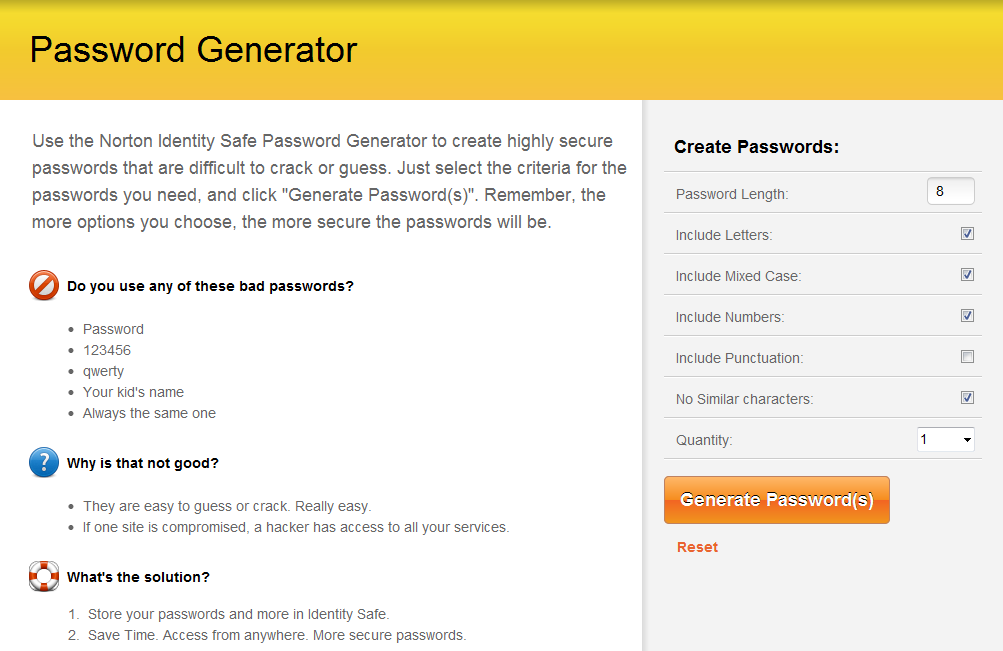Uncheck the No Similar characters checkbox

(967, 398)
